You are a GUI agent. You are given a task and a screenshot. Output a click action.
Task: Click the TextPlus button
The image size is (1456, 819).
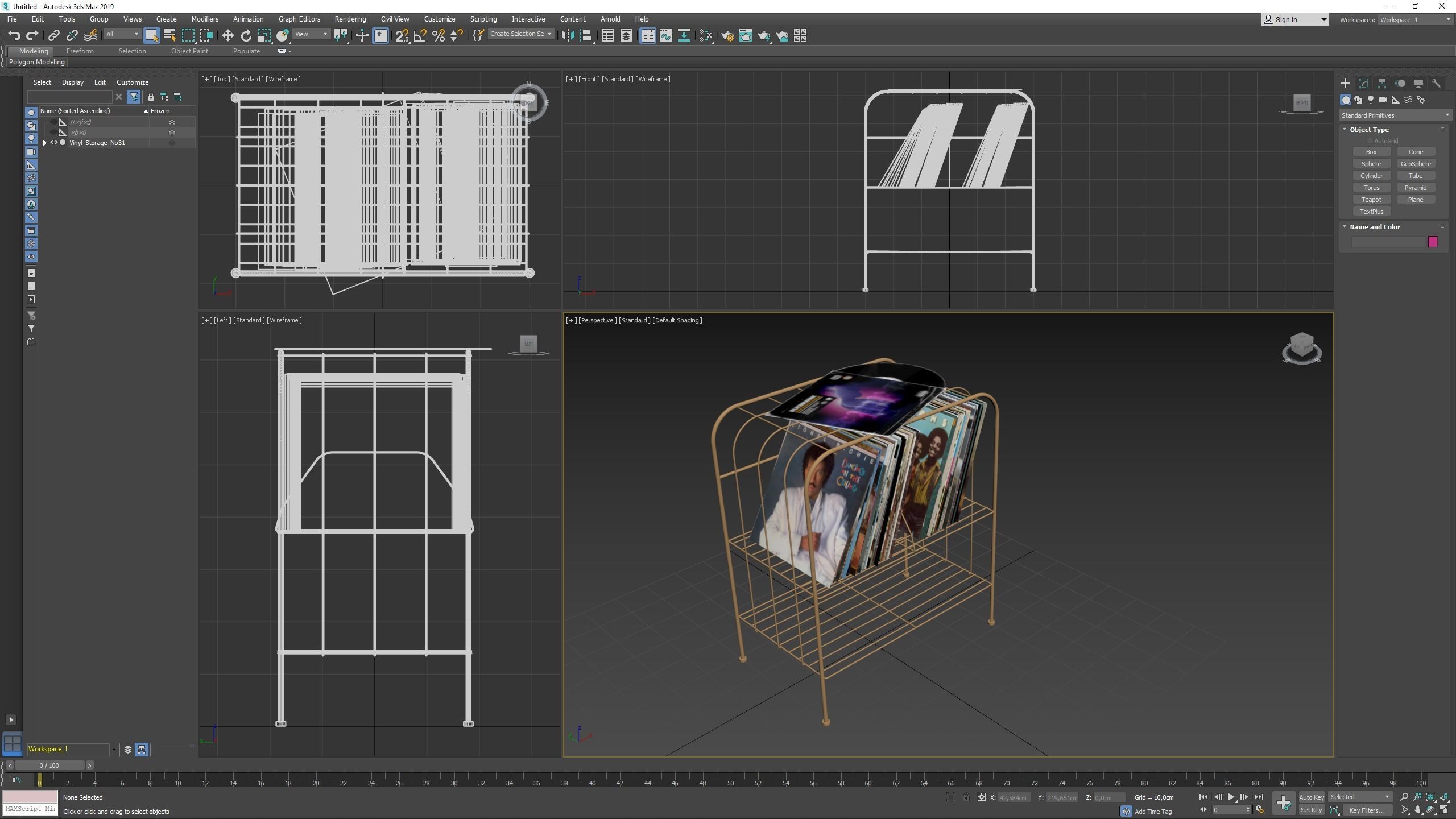(1371, 212)
